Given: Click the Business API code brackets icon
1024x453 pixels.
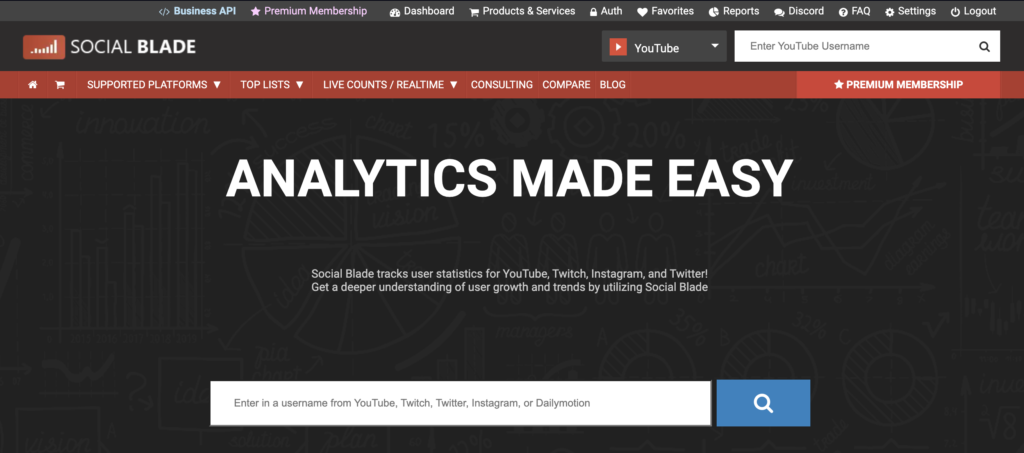Looking at the screenshot, I should [x=164, y=12].
